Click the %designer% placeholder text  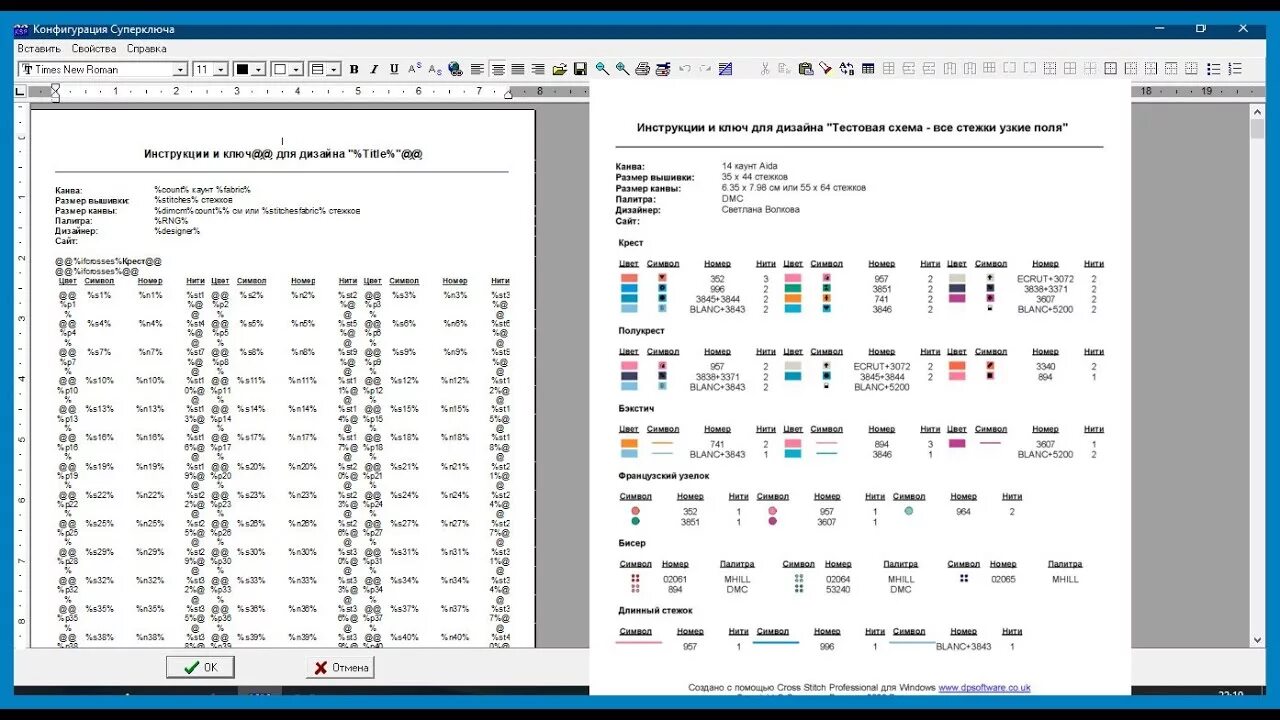coord(177,231)
